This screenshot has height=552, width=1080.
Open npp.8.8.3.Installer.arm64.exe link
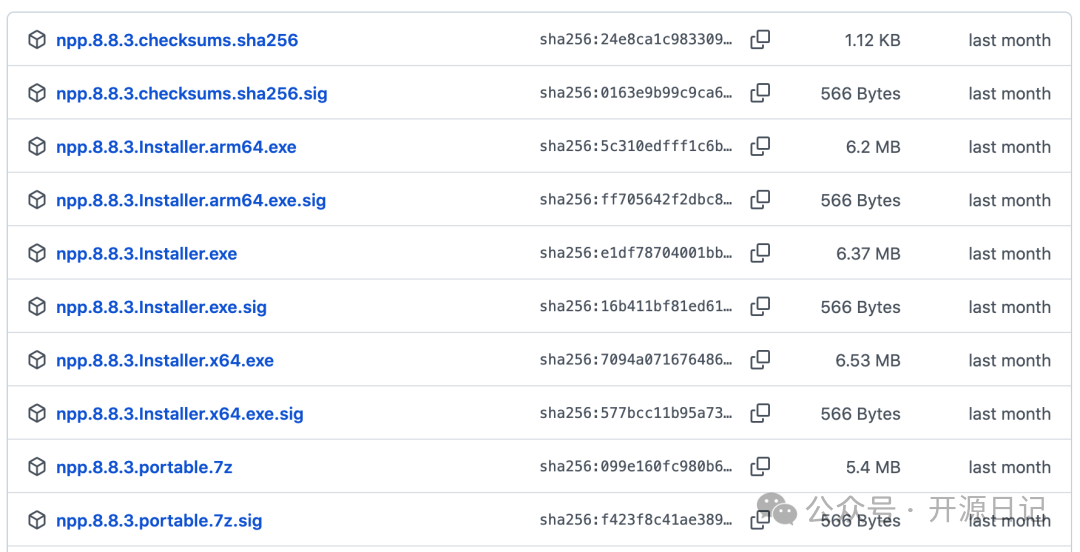pos(176,147)
